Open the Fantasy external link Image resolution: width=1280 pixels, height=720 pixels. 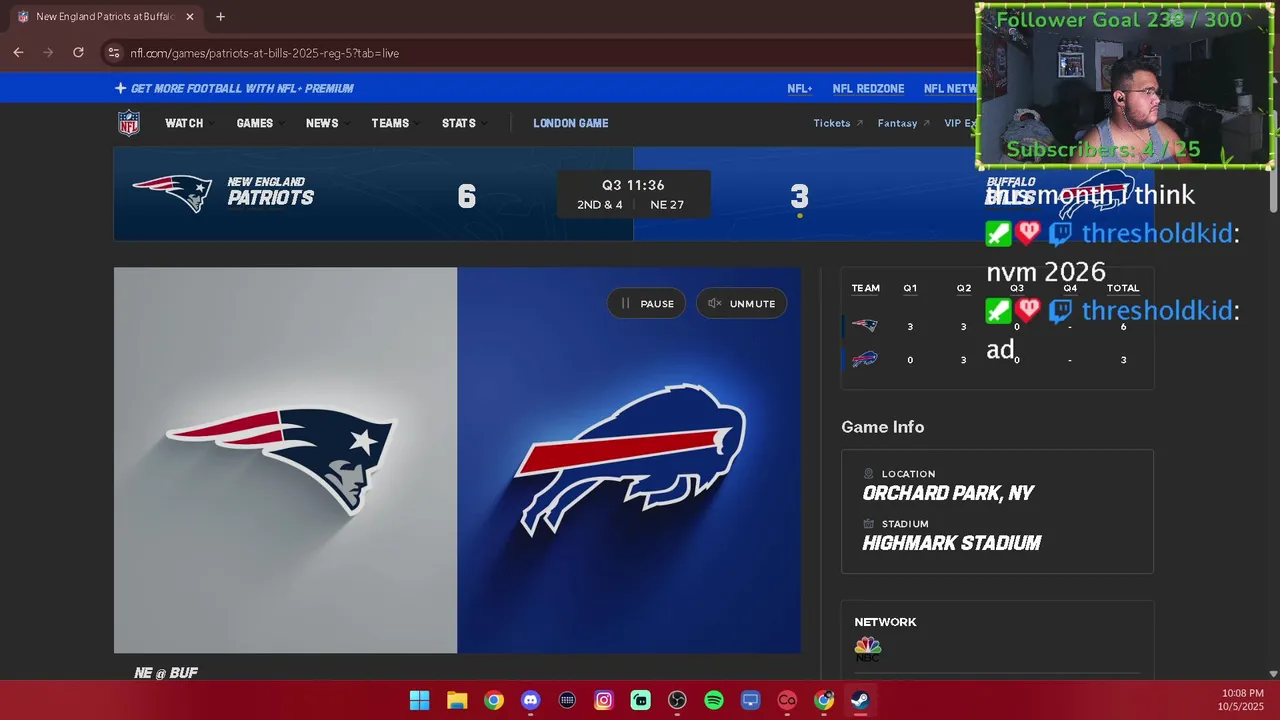tap(904, 123)
